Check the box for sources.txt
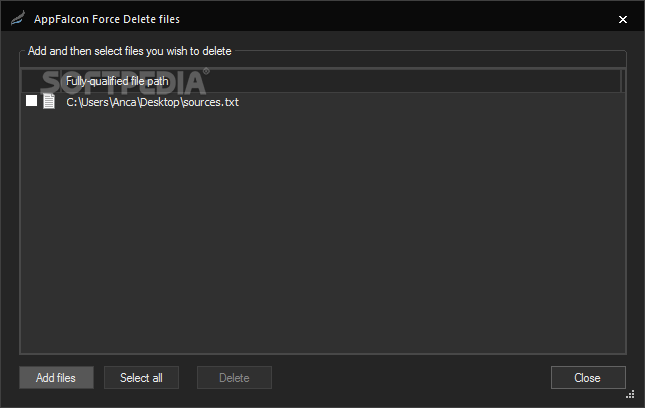This screenshot has height=408, width=645. pyautogui.click(x=31, y=101)
